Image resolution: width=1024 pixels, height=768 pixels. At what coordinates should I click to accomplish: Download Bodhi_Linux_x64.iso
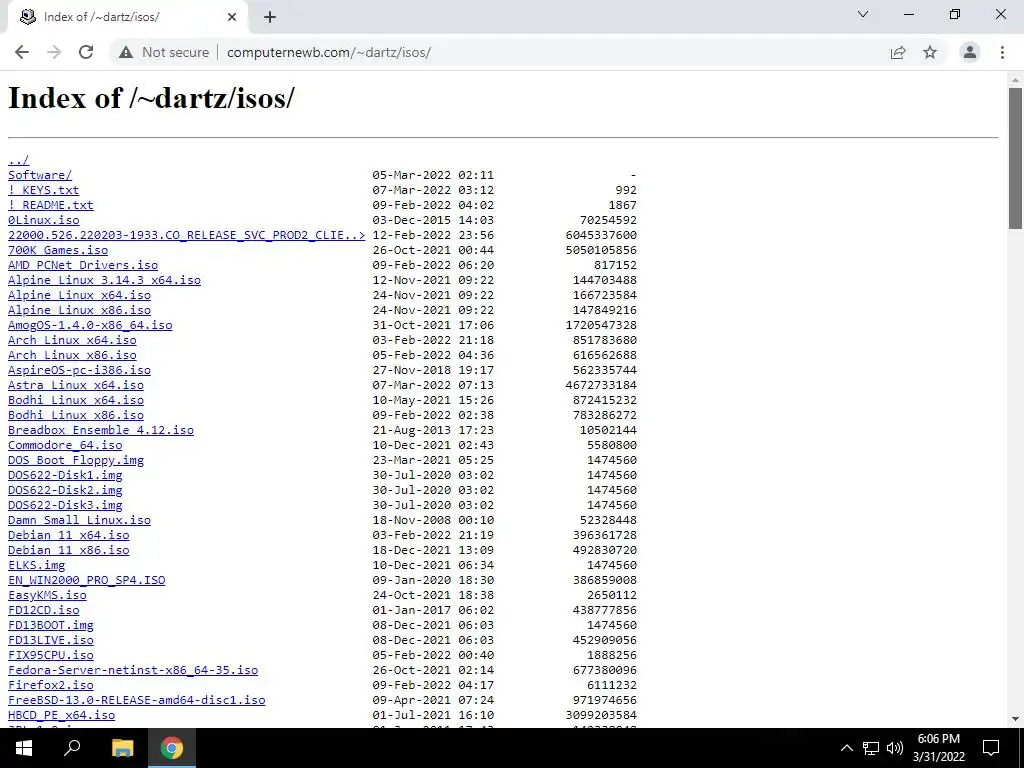coord(76,400)
